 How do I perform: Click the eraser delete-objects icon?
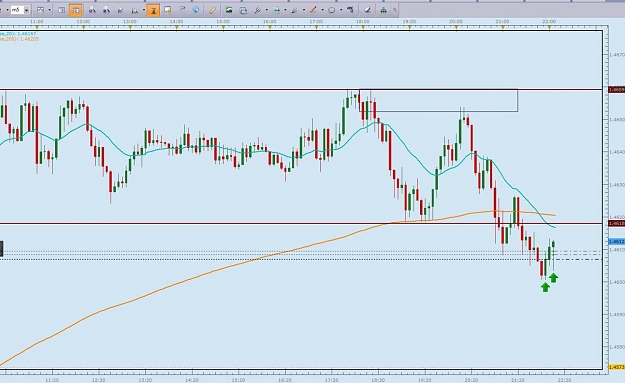coord(367,10)
